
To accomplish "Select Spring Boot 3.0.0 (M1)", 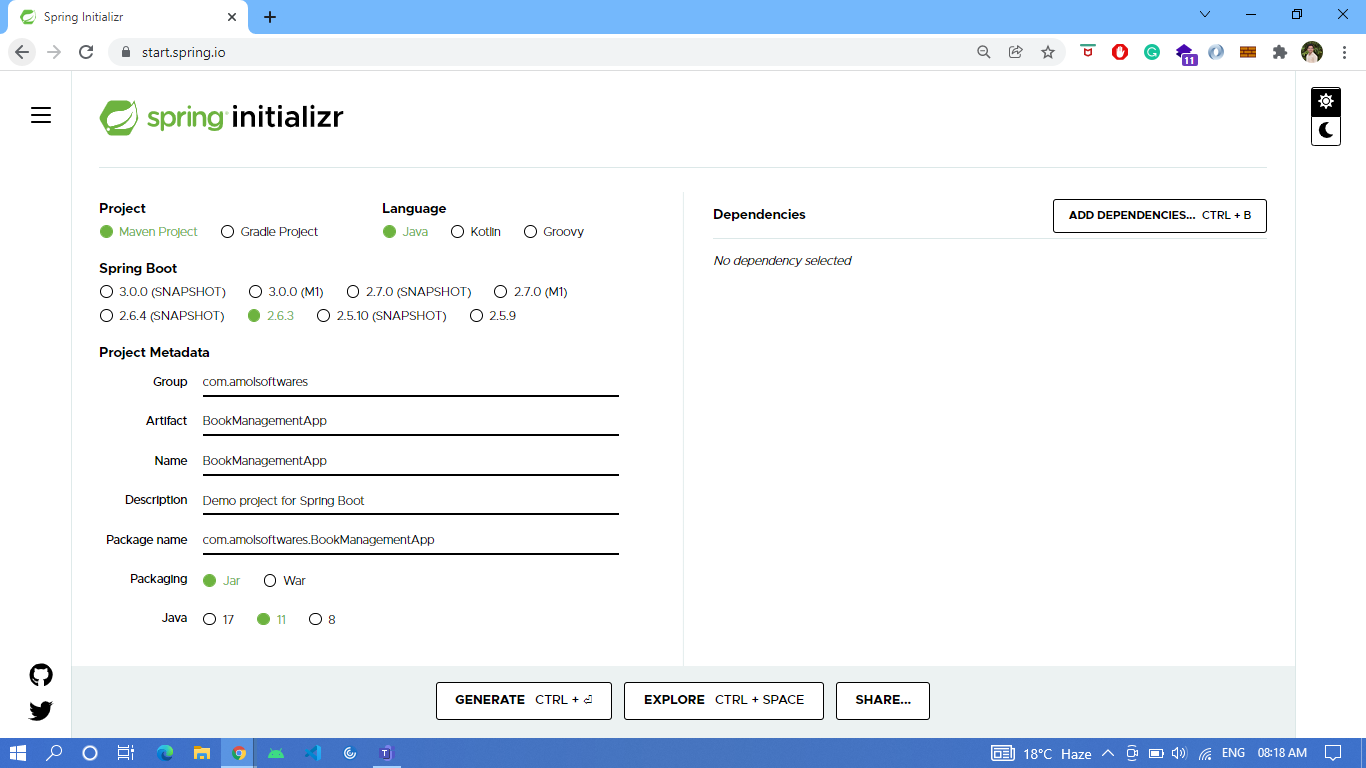I will (286, 292).
